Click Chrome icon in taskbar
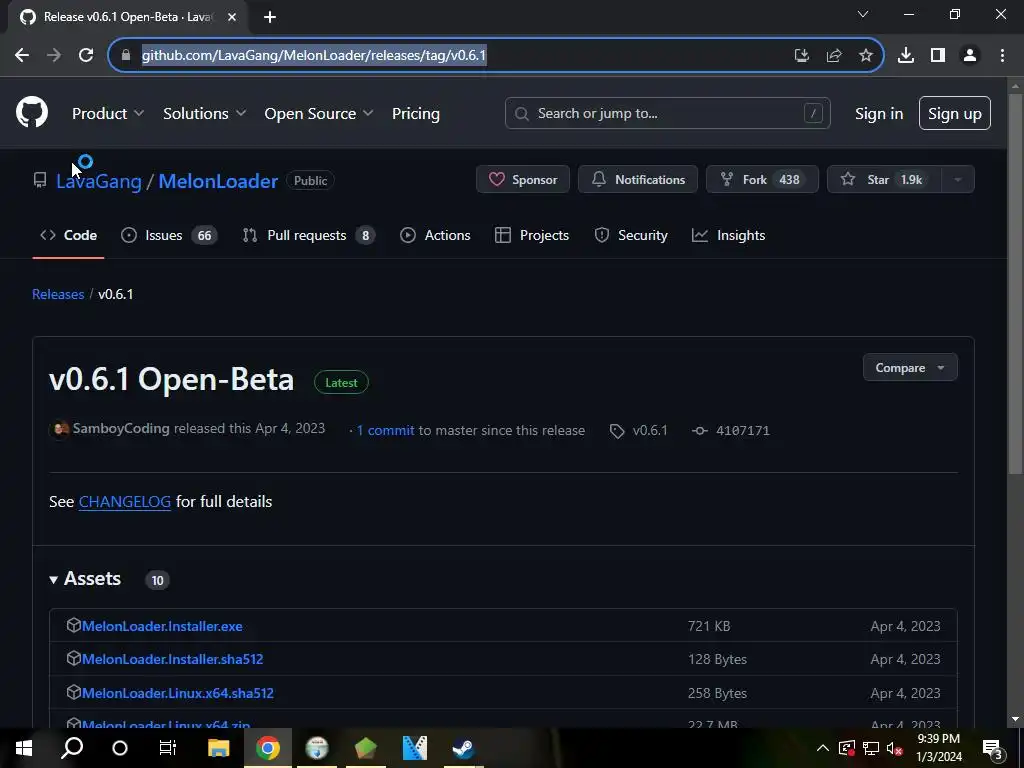This screenshot has height=768, width=1024. point(268,748)
